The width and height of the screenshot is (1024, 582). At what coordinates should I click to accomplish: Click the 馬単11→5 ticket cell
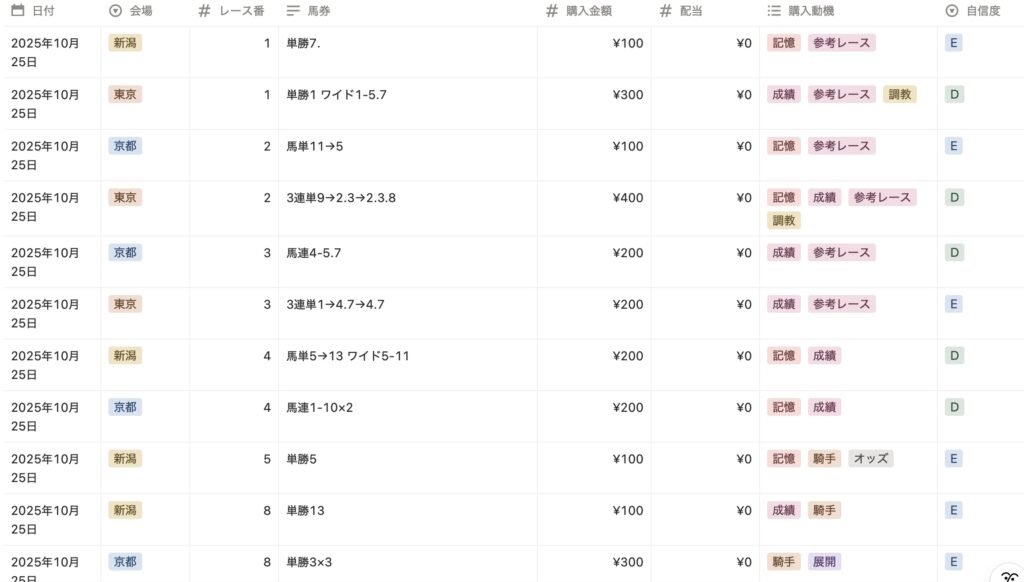314,146
